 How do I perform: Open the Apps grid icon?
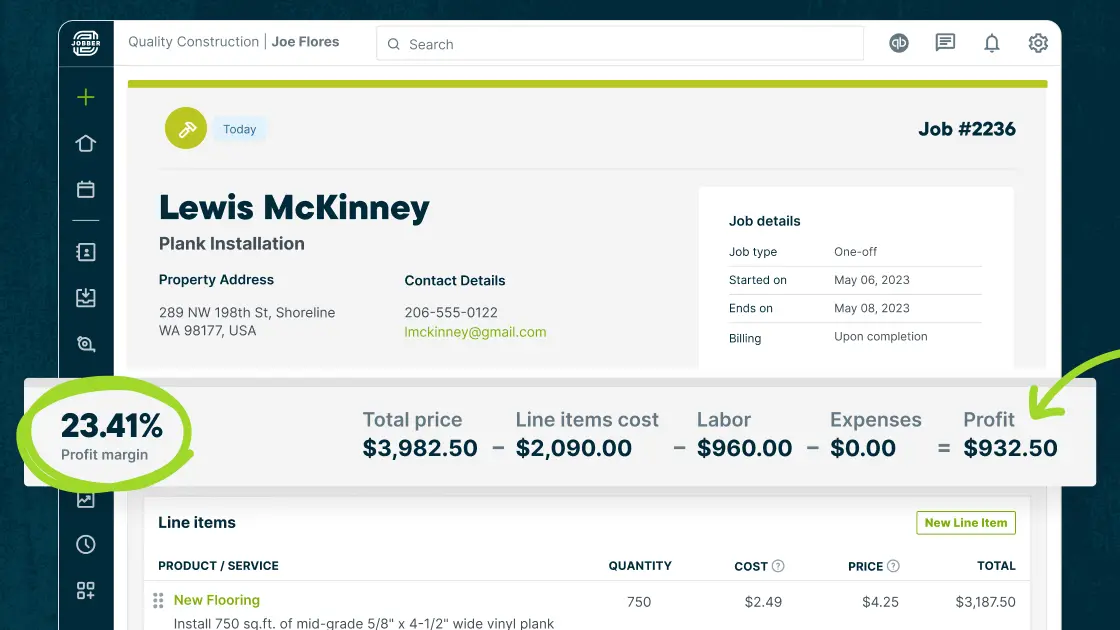(85, 590)
